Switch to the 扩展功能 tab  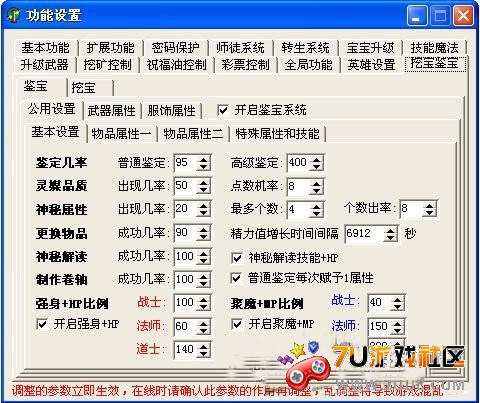tap(111, 48)
